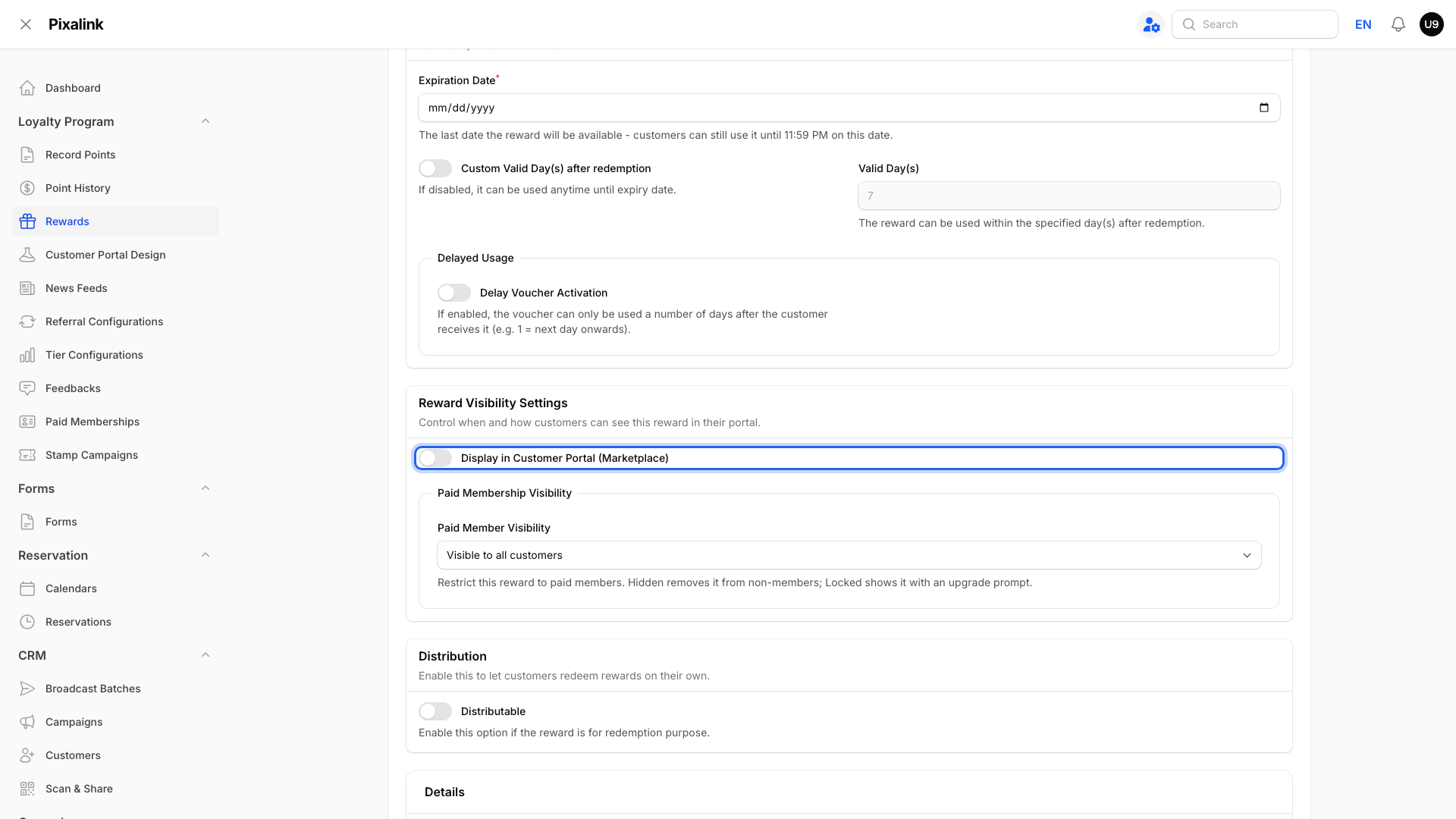Collapse the CRM sidebar section
Viewport: 1456px width, 819px height.
[x=206, y=655]
